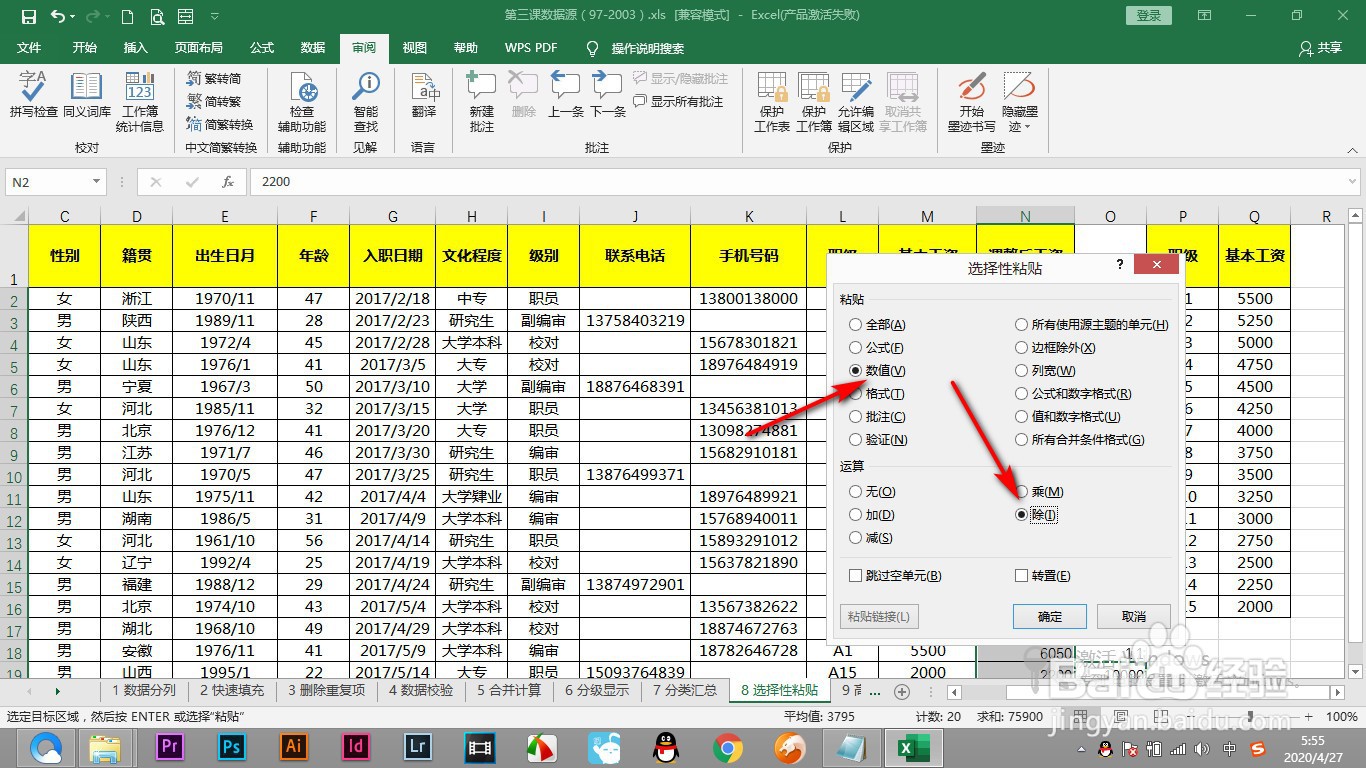Click the New document icon in quick access toolbar
The image size is (1366, 768).
pyautogui.click(x=127, y=16)
